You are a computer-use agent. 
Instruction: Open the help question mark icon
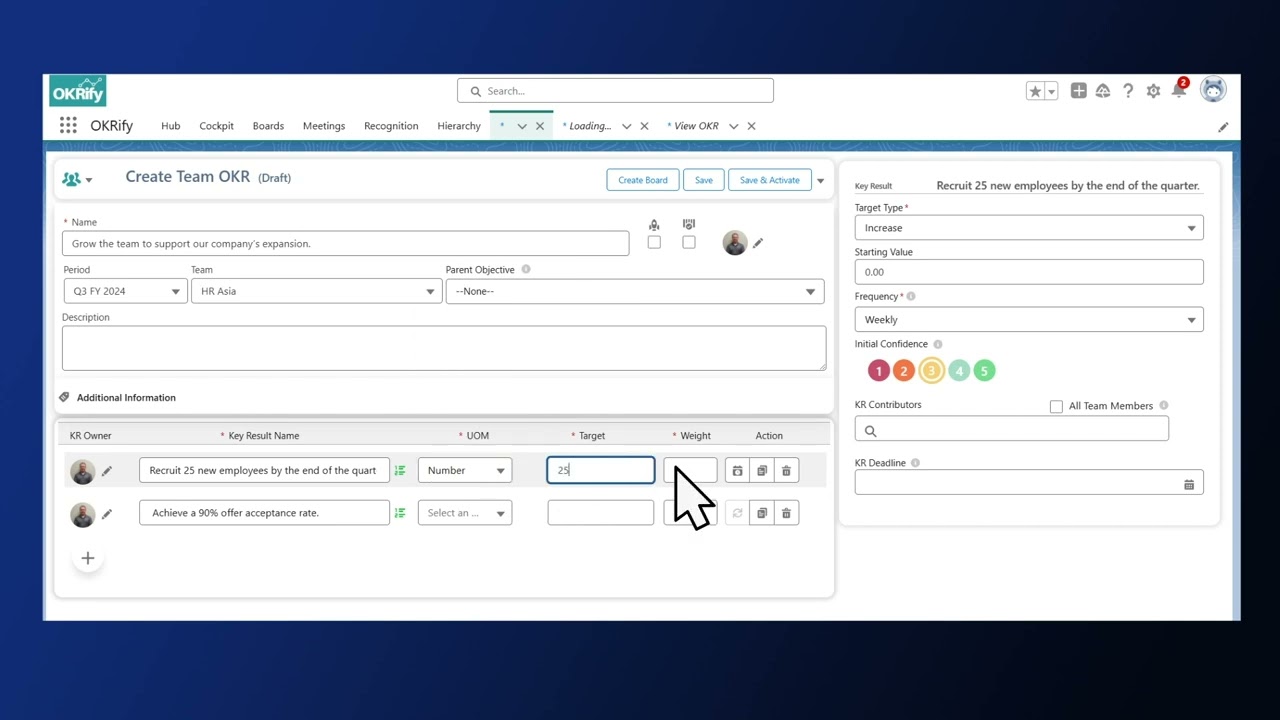point(1128,91)
